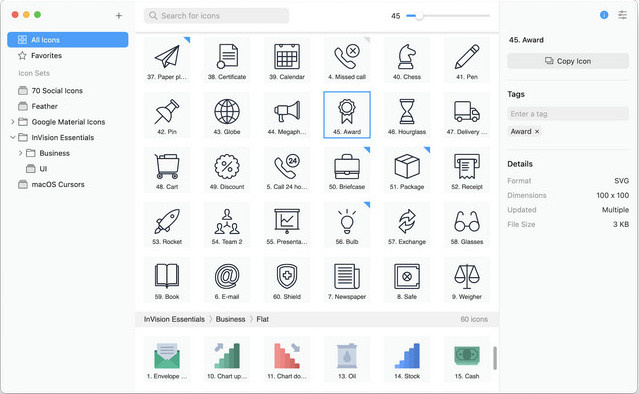
Task: Select the Missed call icon
Action: click(x=347, y=59)
